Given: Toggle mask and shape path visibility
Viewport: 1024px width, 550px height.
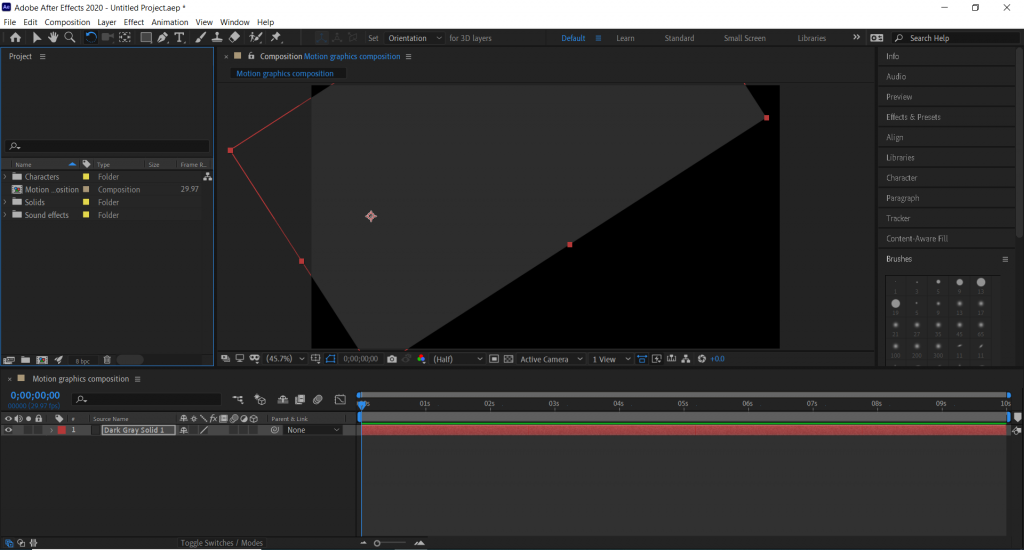Looking at the screenshot, I should click(x=329, y=359).
